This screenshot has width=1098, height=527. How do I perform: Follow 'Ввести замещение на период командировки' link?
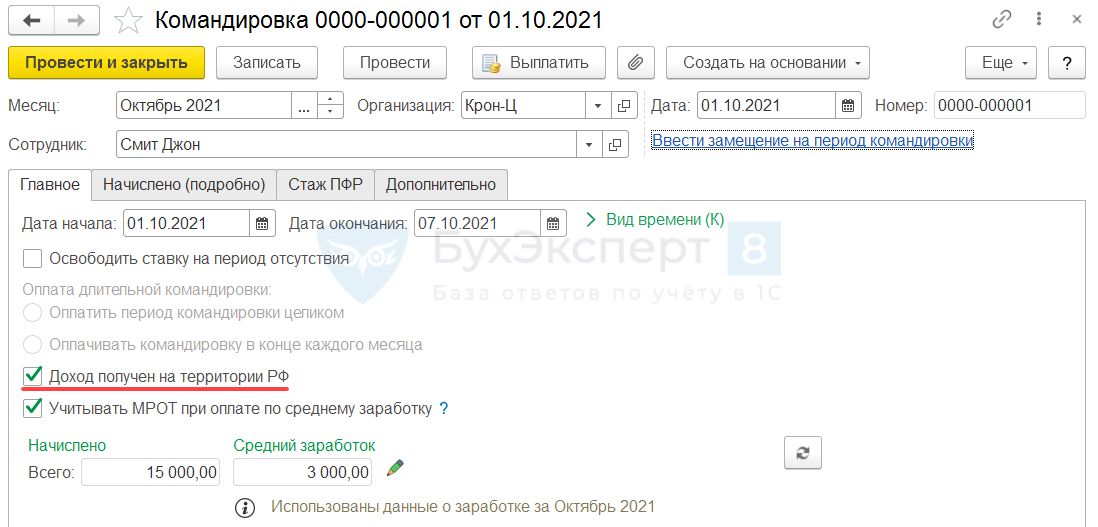812,141
